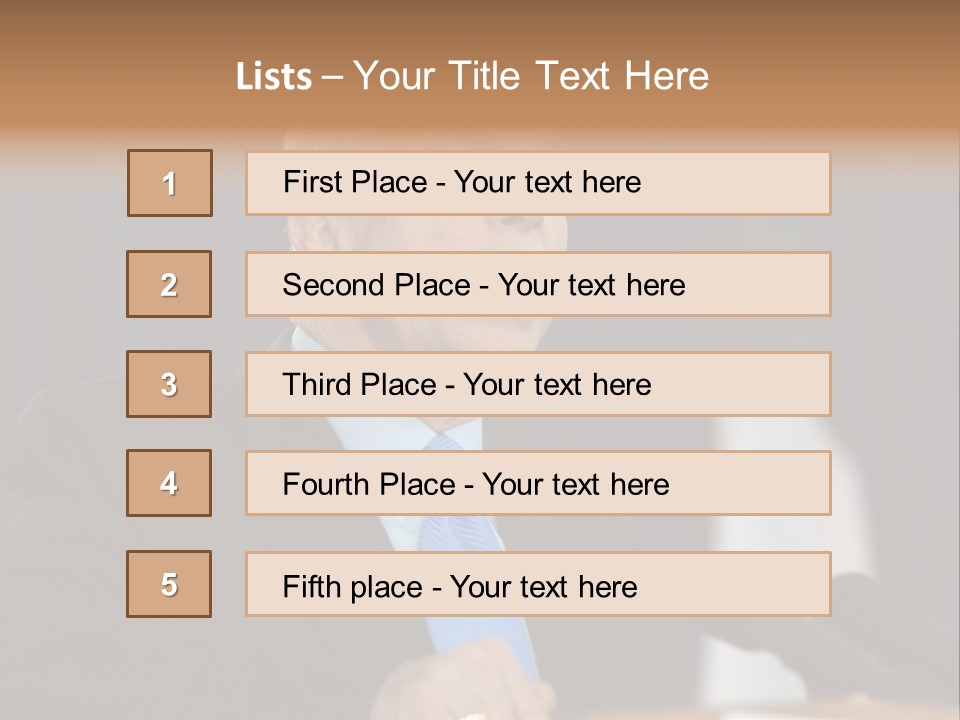Click the words "Fourth Place"
This screenshot has width=960, height=720.
click(368, 485)
